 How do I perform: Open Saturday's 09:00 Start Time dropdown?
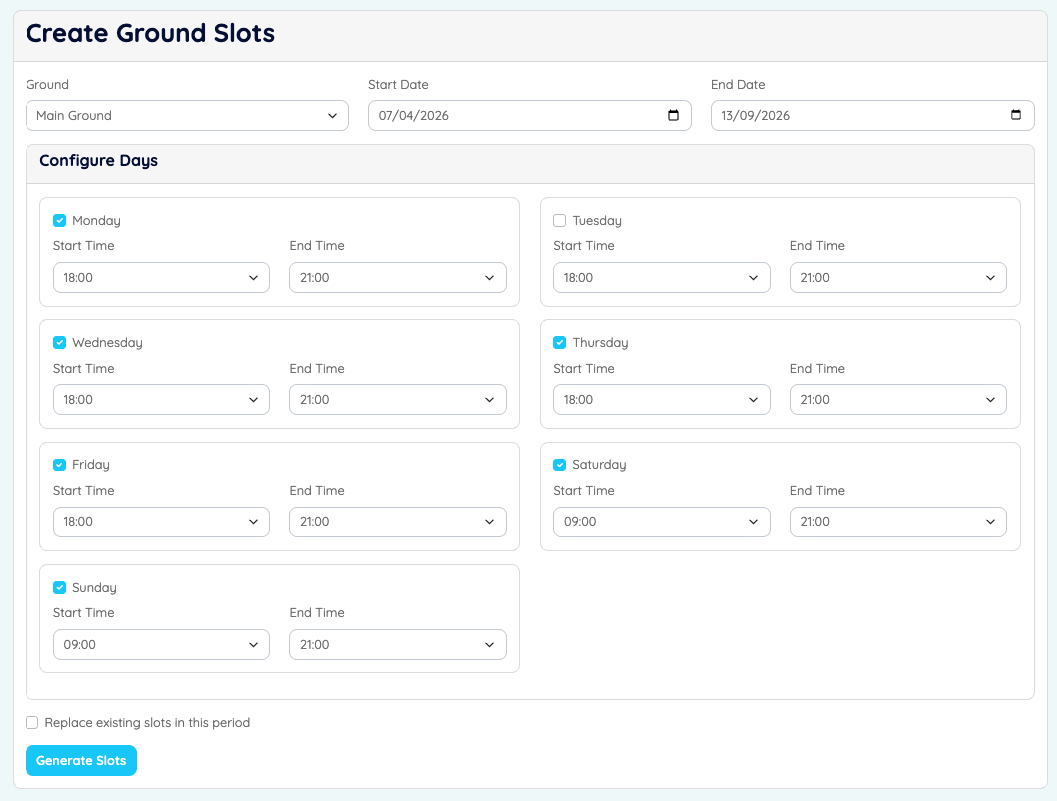point(661,521)
